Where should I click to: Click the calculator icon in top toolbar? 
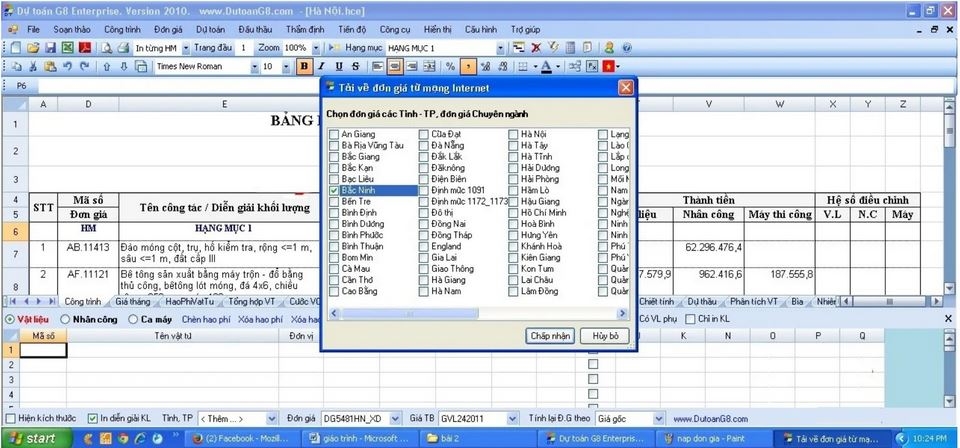click(x=570, y=48)
